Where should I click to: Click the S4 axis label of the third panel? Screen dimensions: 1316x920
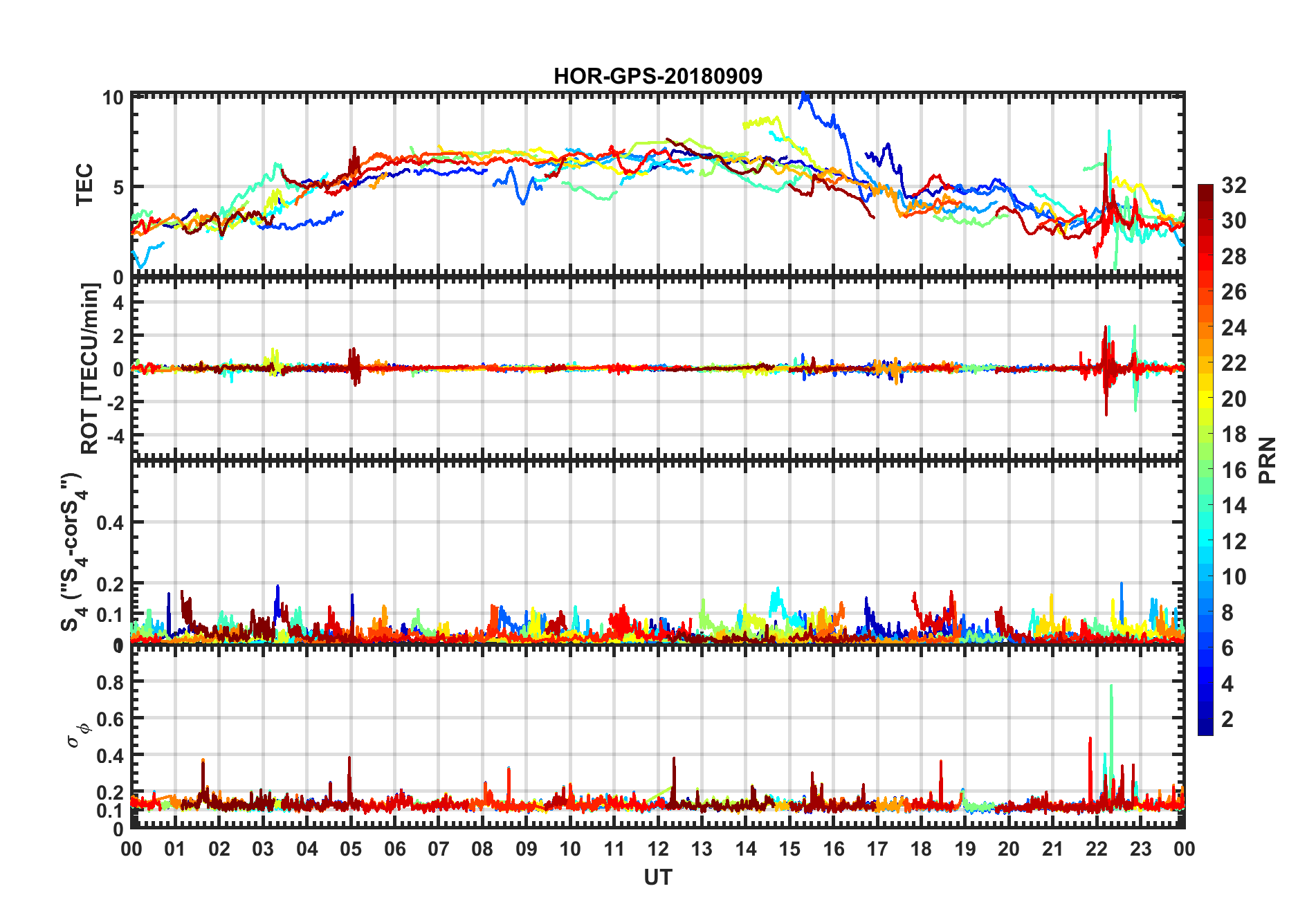coord(74,553)
